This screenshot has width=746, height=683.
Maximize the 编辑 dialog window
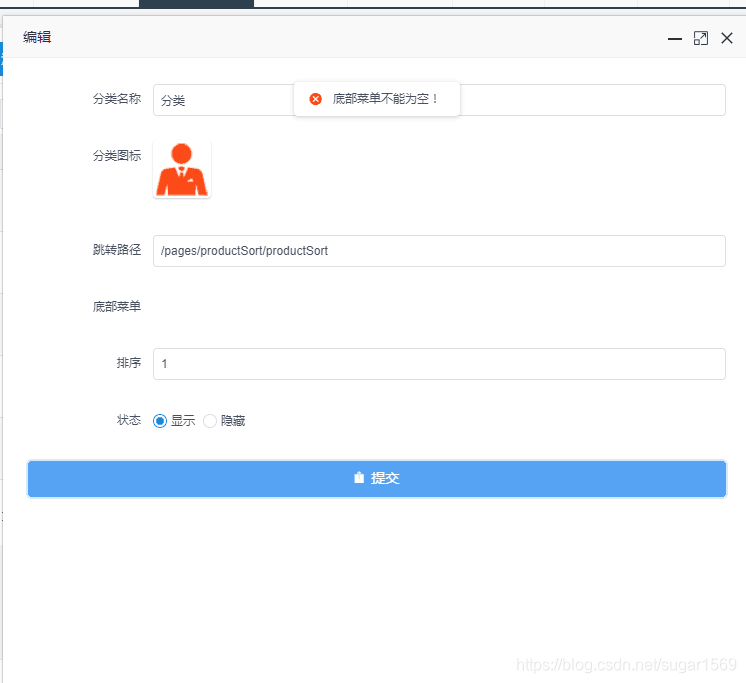(x=701, y=38)
